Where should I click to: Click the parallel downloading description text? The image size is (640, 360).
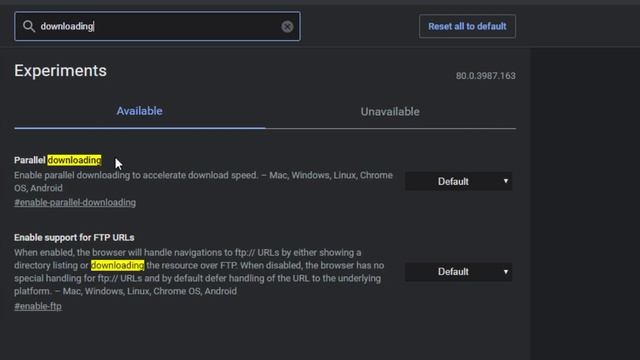tap(203, 182)
